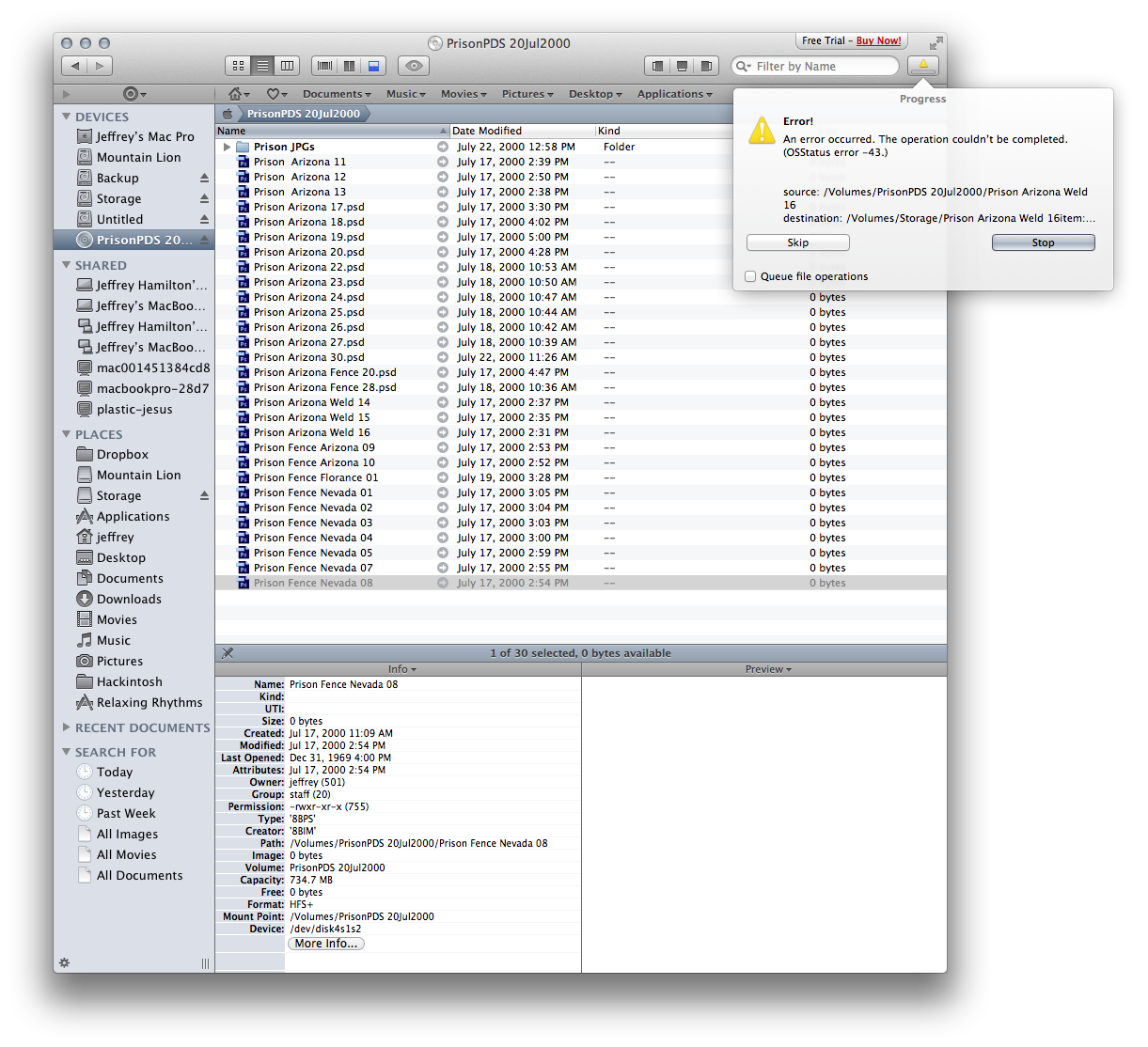This screenshot has height=1047, width=1148.
Task: Eject the Untitled volume
Action: click(x=204, y=219)
